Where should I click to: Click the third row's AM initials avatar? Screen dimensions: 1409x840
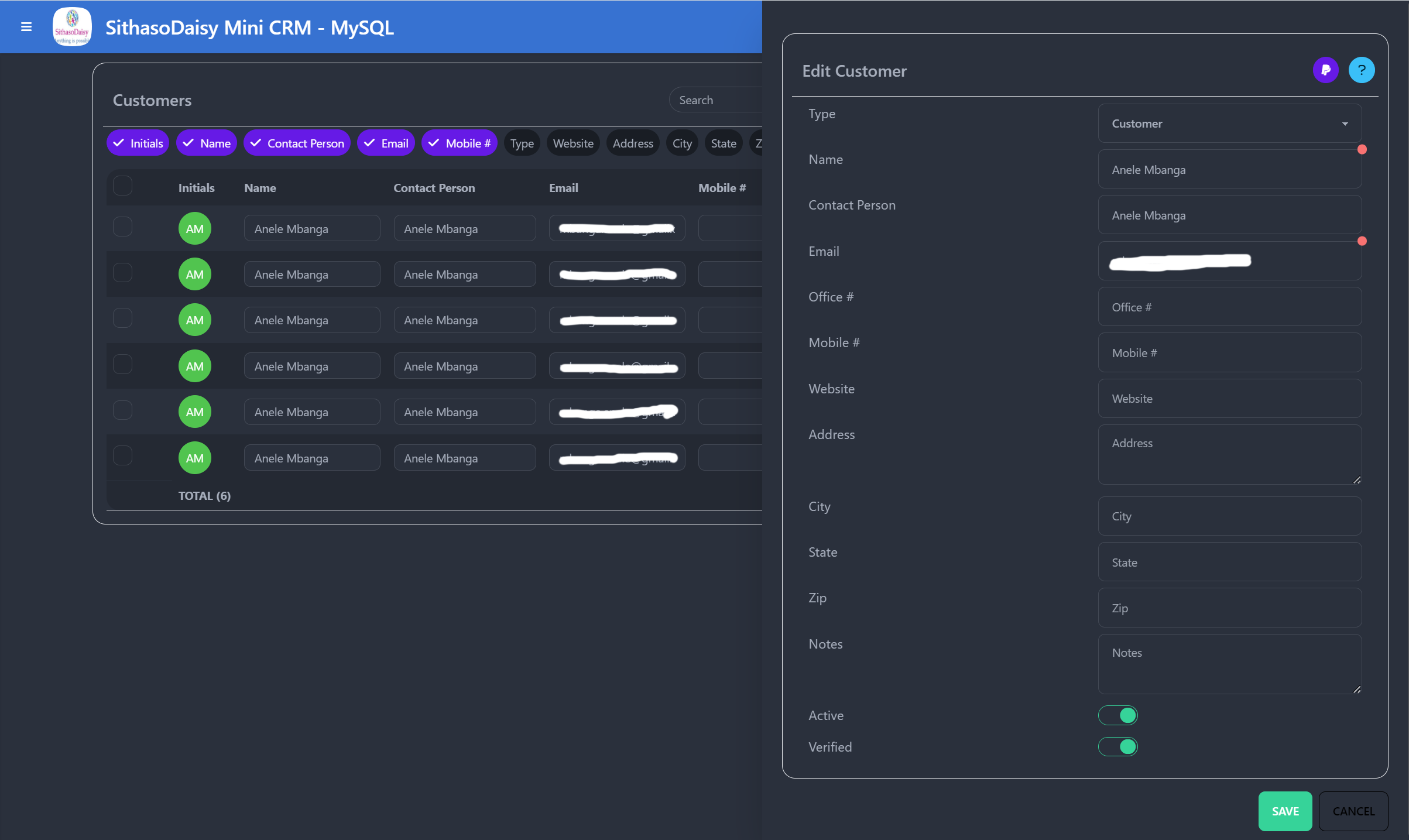tap(194, 320)
